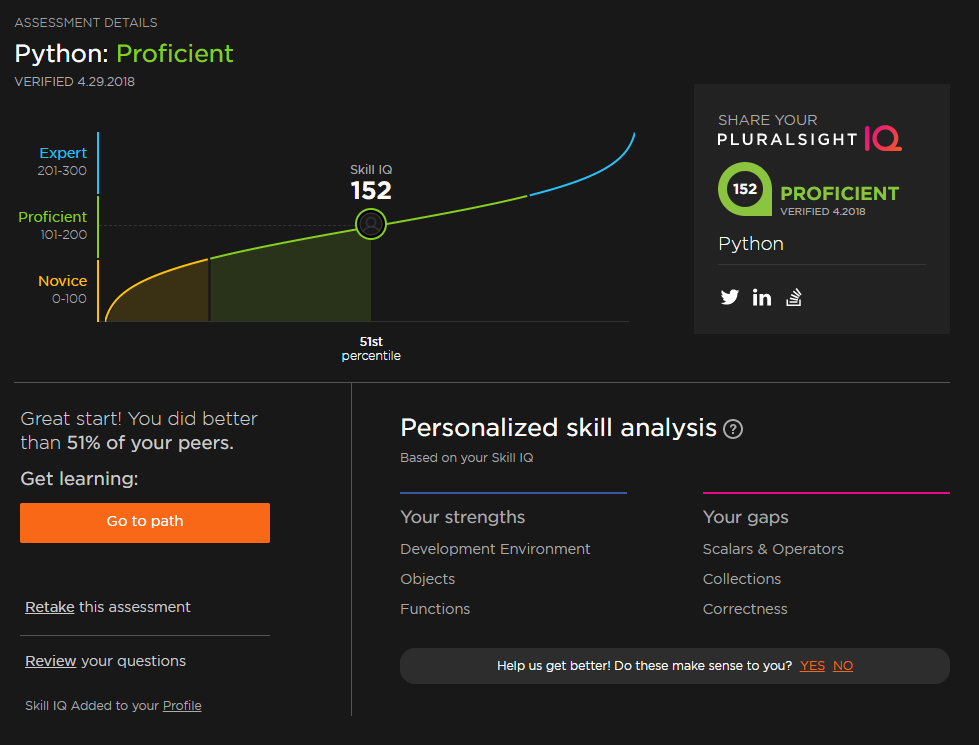Select the Objects strength item

coord(427,579)
